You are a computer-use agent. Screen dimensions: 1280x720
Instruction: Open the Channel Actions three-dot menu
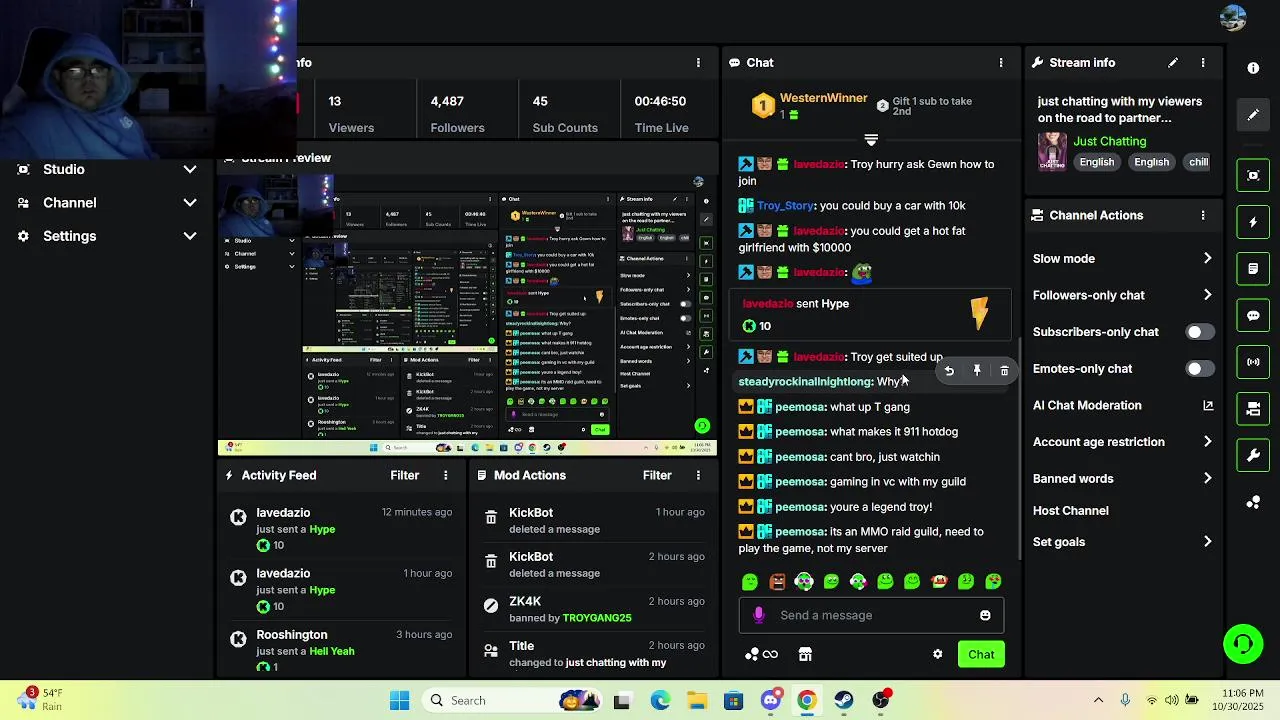[x=1203, y=215]
